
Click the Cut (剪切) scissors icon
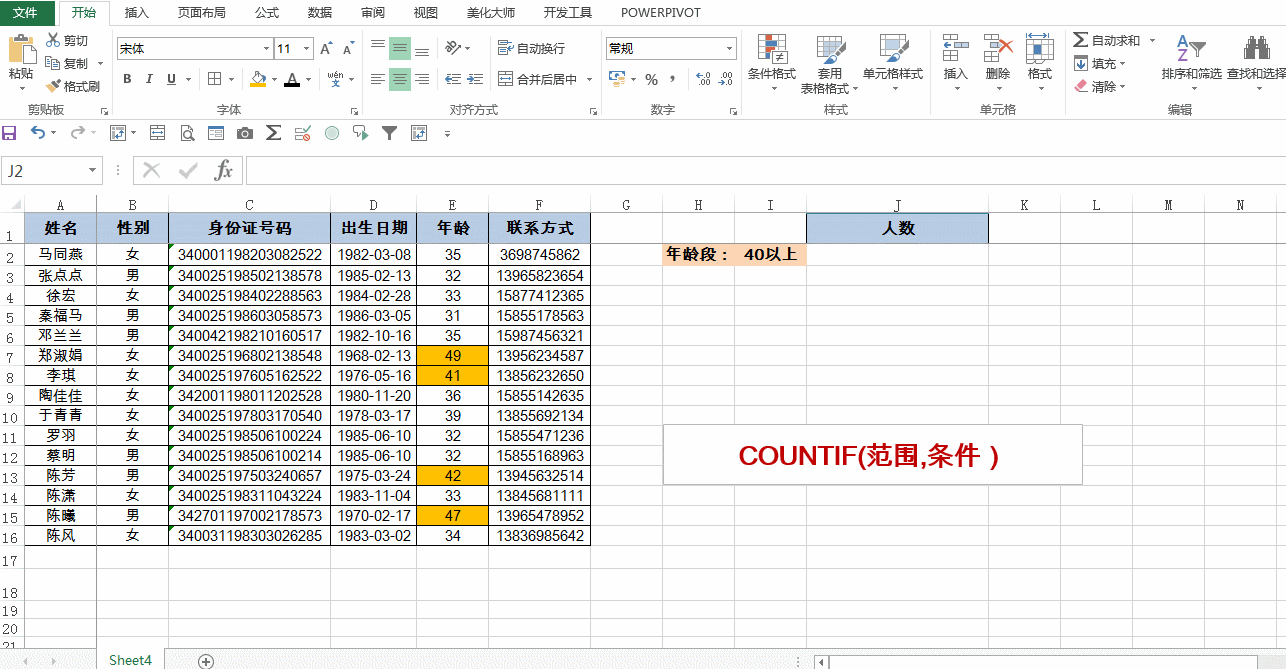[x=53, y=40]
